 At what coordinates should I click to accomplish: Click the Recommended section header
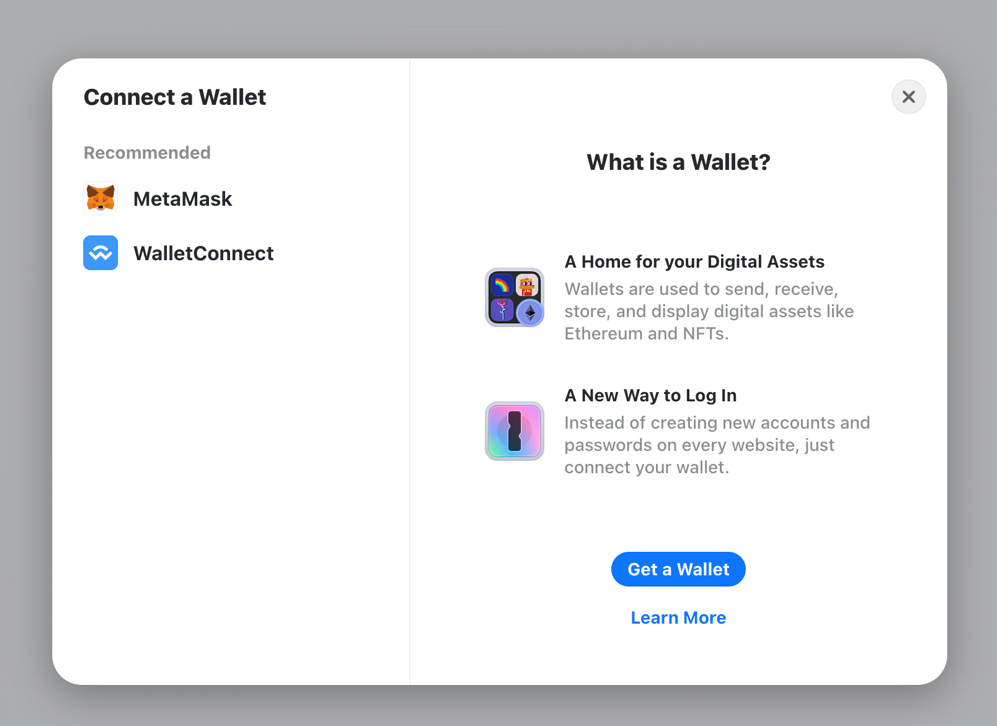tap(147, 153)
